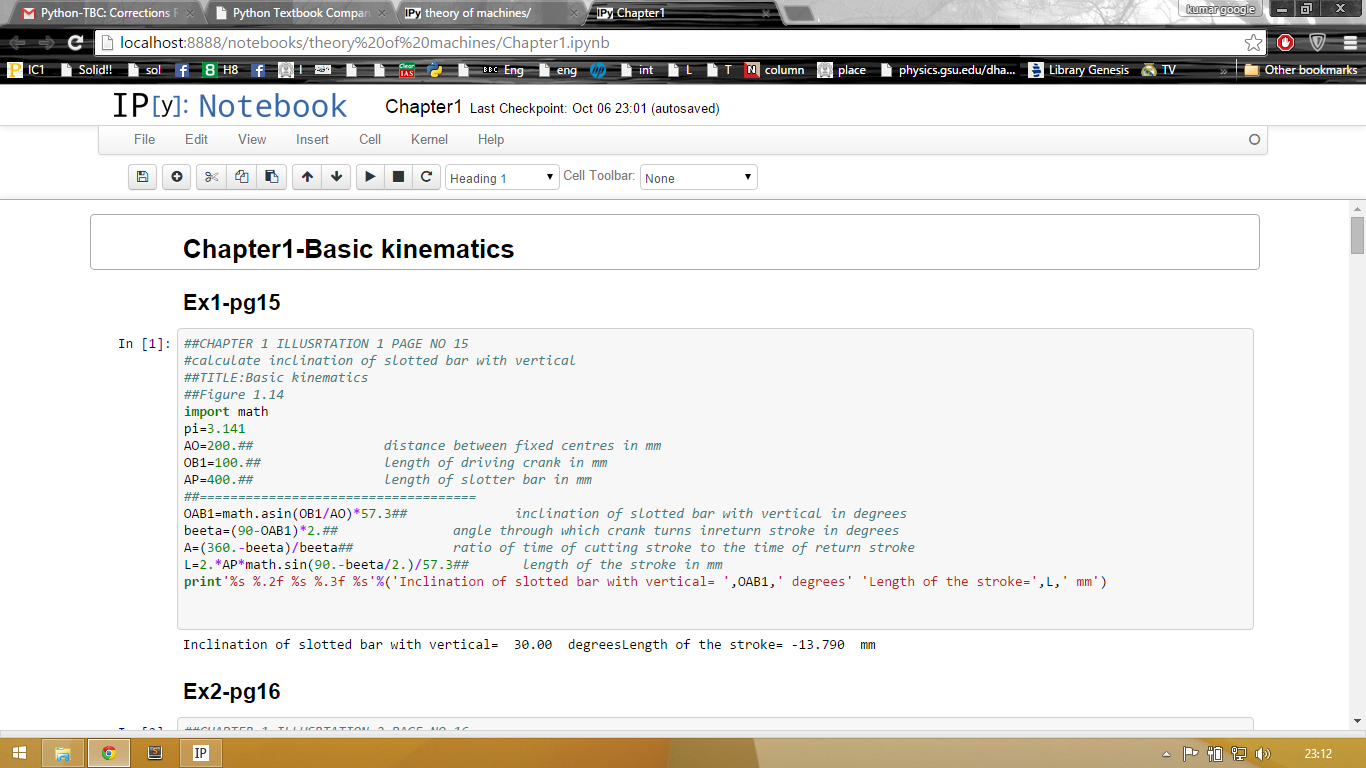This screenshot has width=1366, height=768.
Task: Click the Chapter1 notebook title to rename
Action: pyautogui.click(x=423, y=107)
